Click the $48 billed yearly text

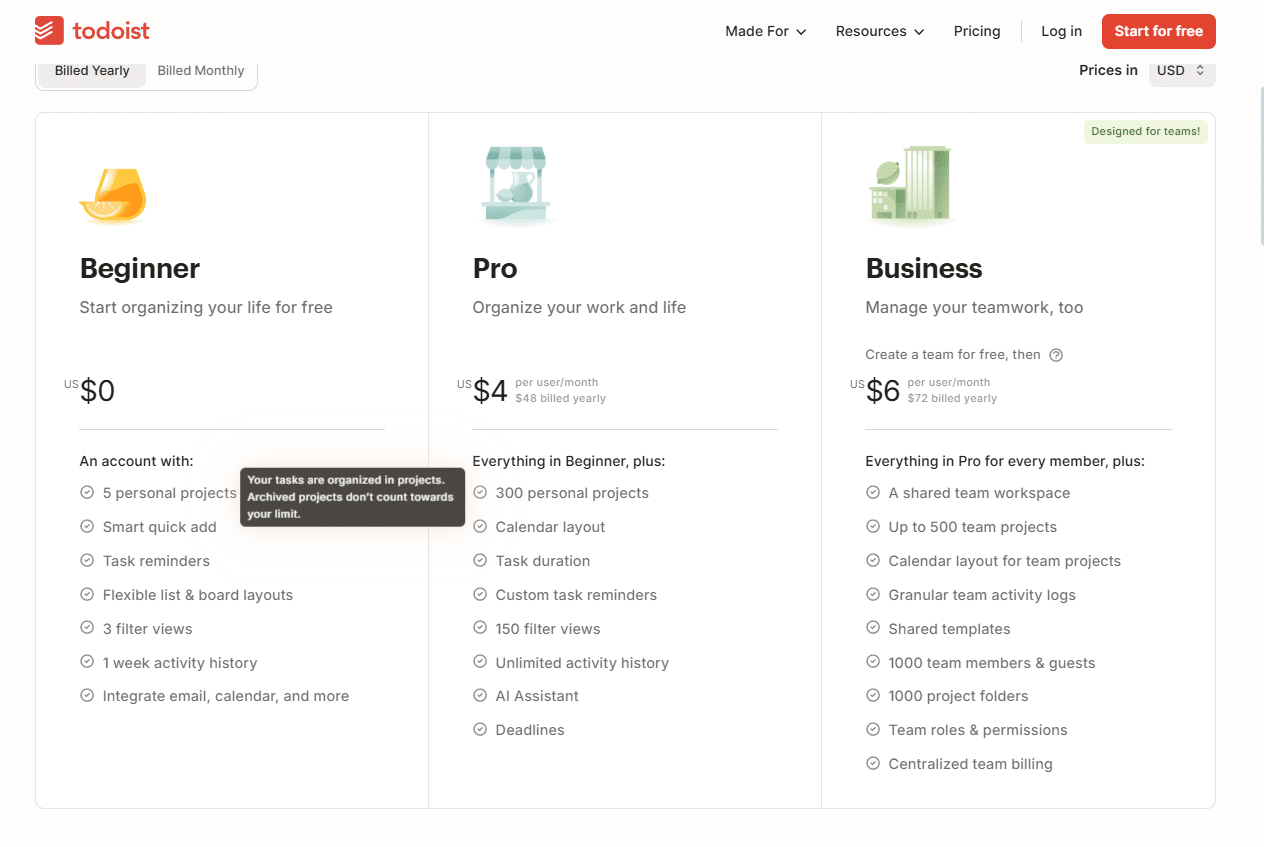point(561,398)
